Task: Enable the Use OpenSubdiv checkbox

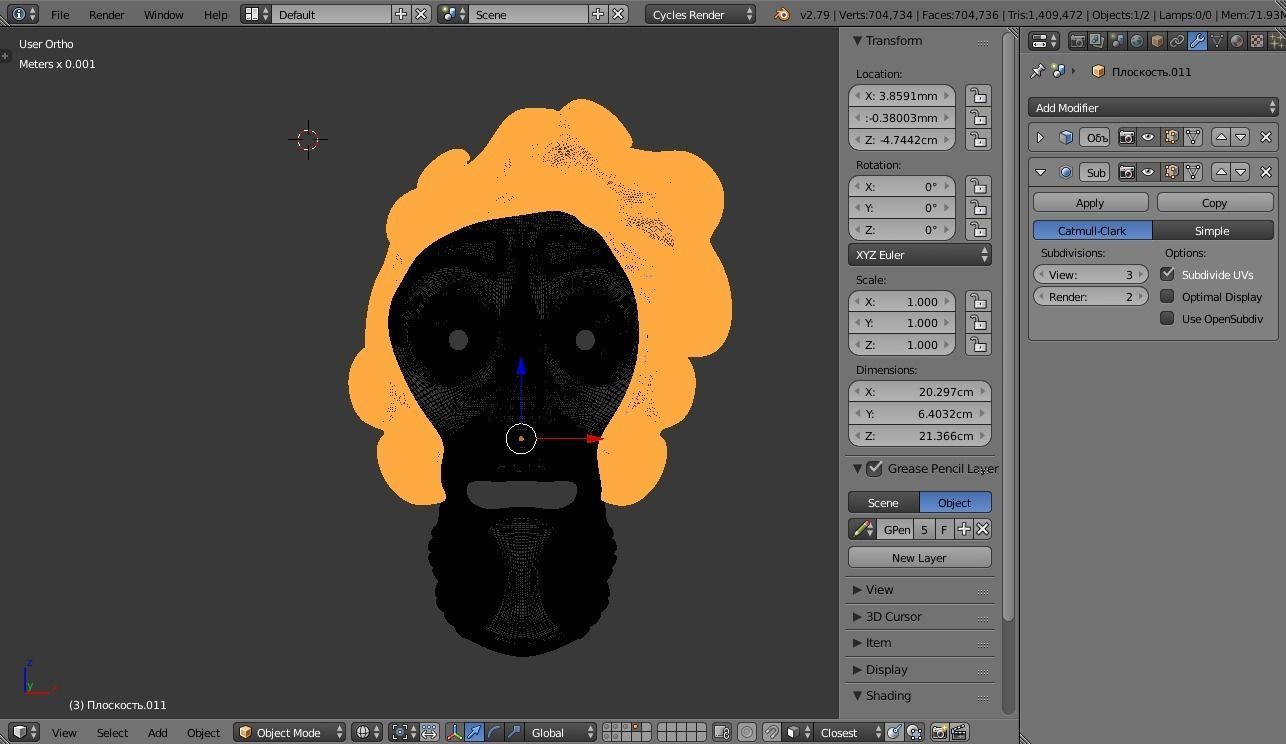Action: pyautogui.click(x=1167, y=318)
